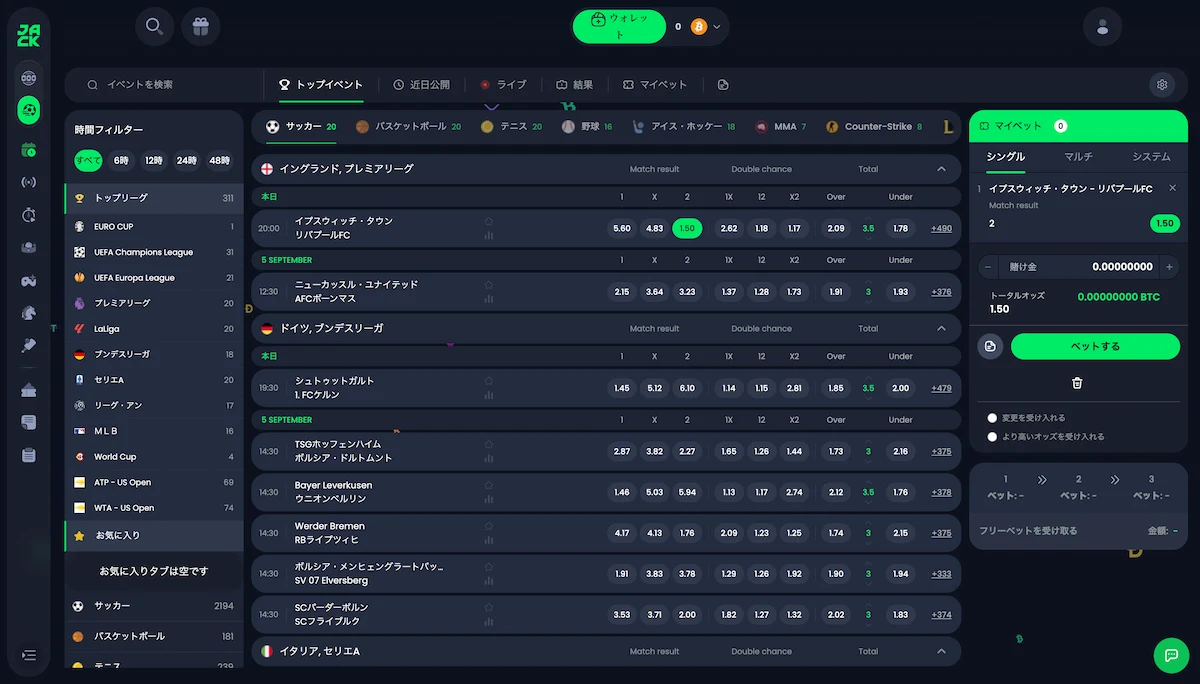Click the JACK logo
The image size is (1200, 684).
(x=28, y=36)
